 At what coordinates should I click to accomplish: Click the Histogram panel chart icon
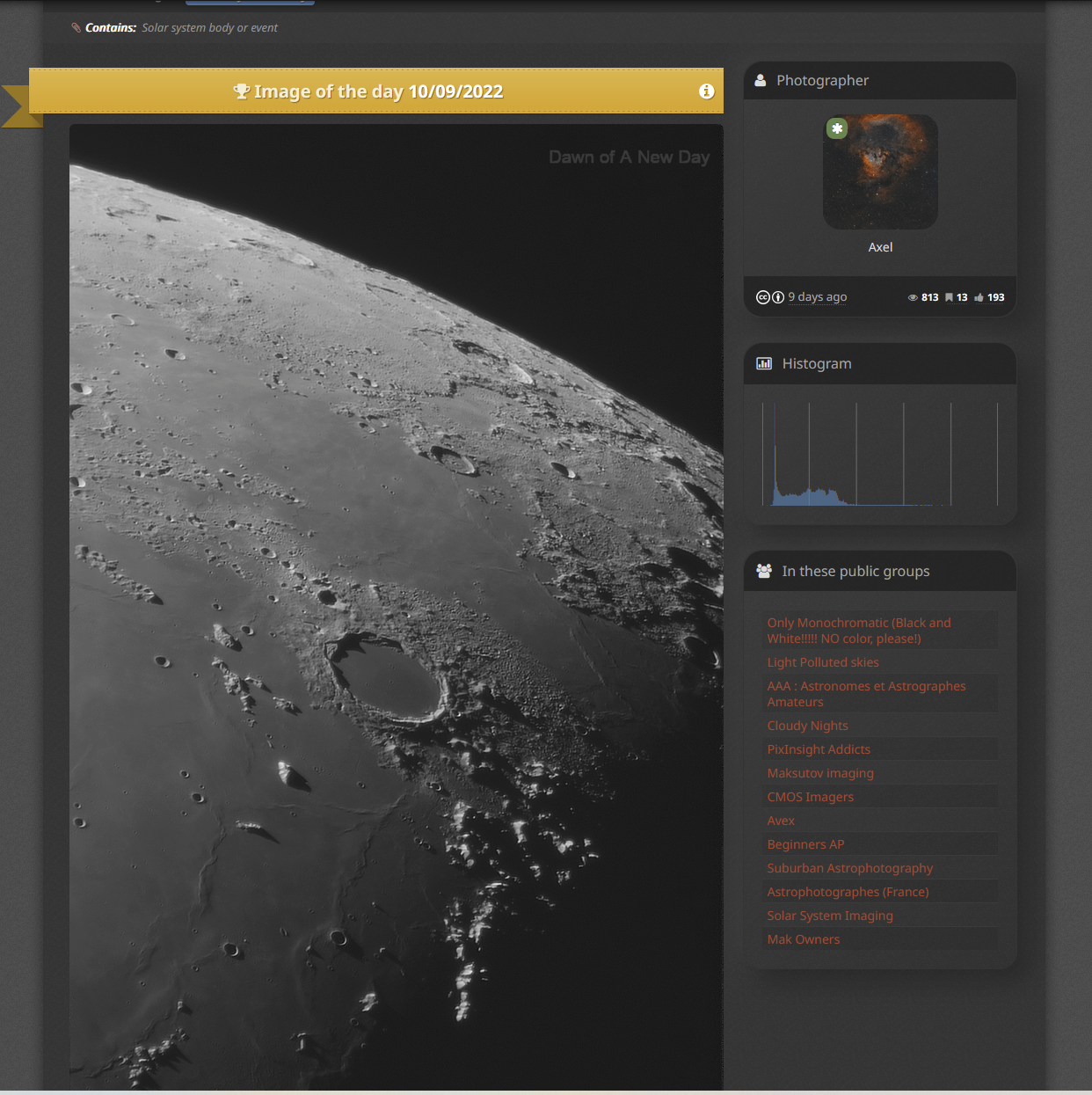coord(764,363)
